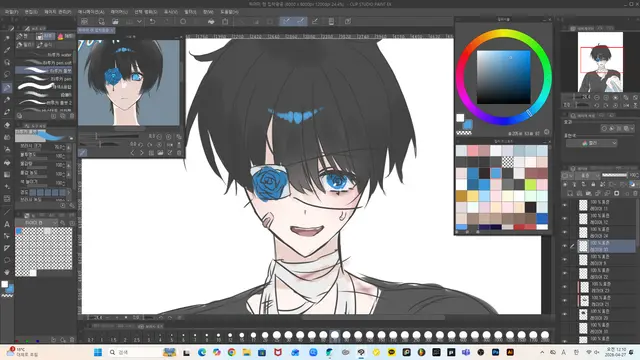Select the gradient tool
The height and width of the screenshot is (360, 640).
click(x=7, y=174)
